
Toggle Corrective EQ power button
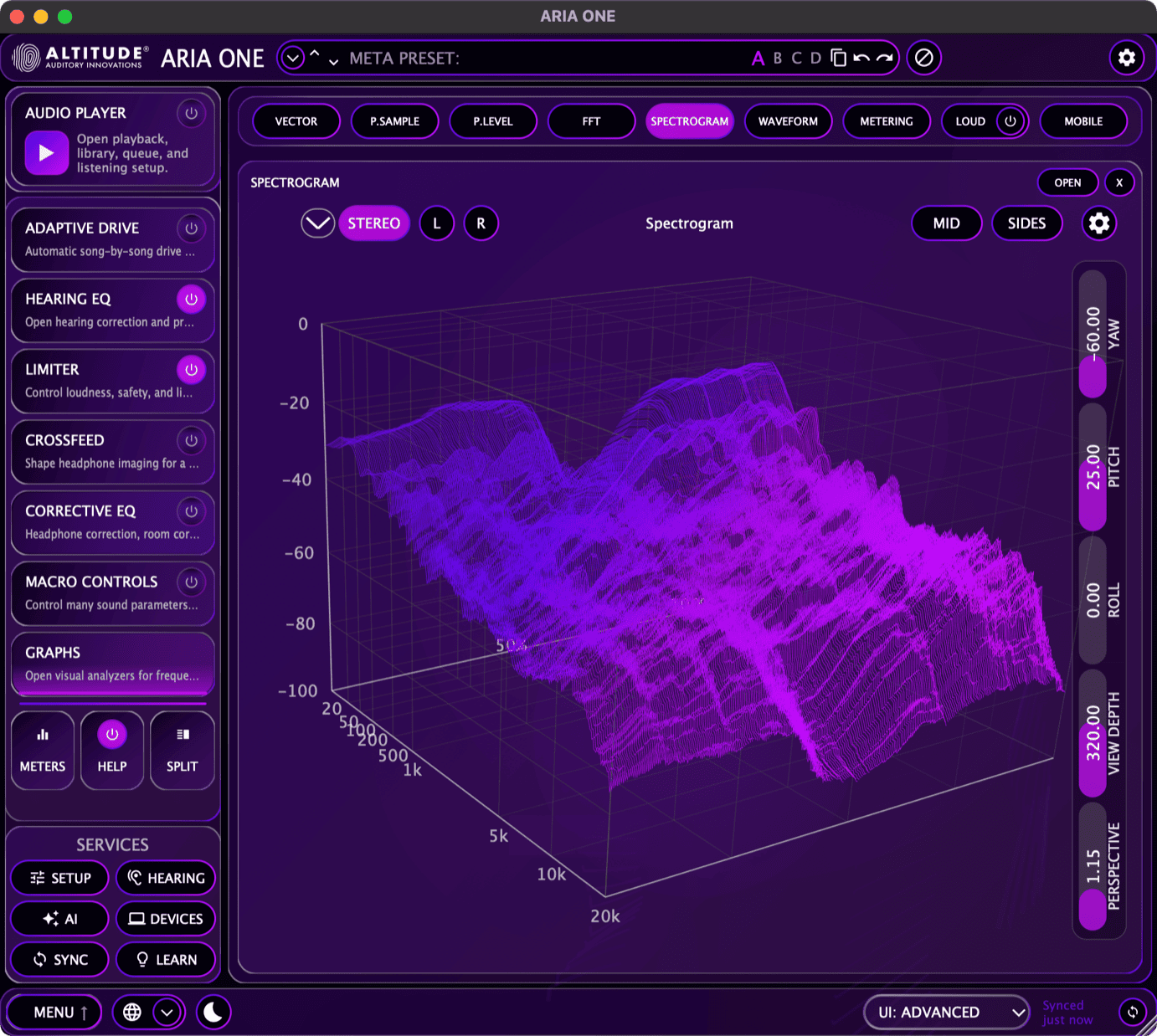tap(191, 510)
